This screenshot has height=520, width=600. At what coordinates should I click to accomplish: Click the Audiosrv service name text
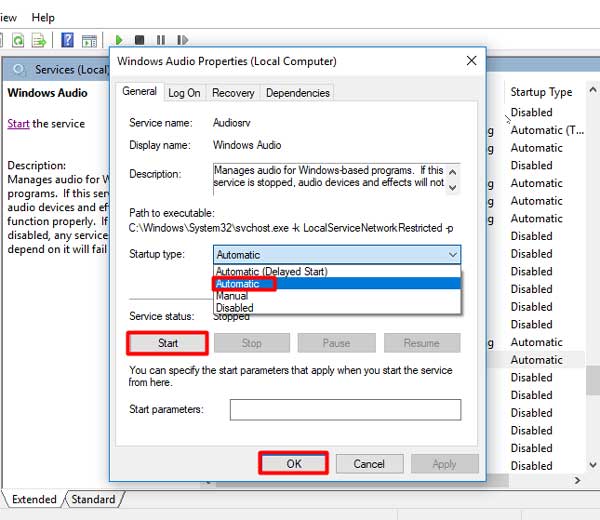click(232, 123)
